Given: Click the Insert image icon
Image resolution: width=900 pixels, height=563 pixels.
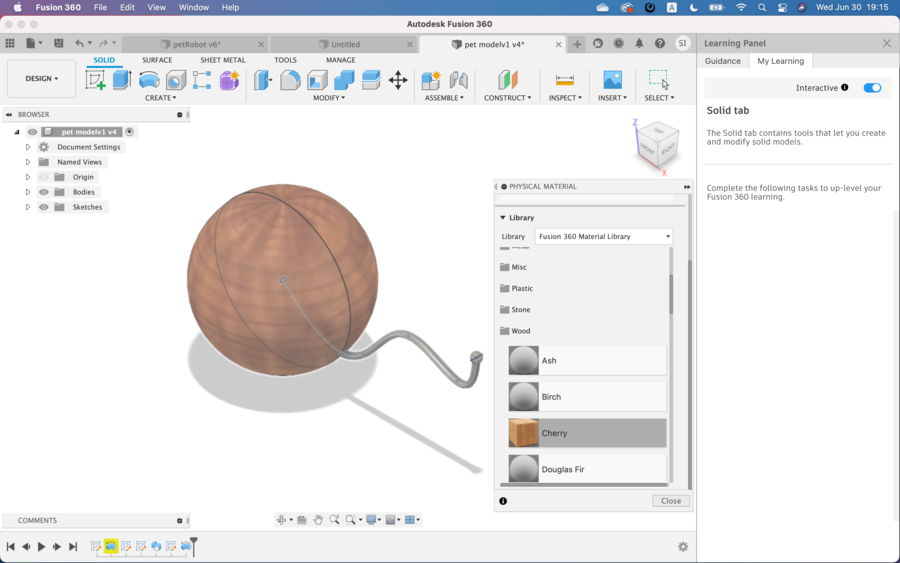Looking at the screenshot, I should tap(612, 80).
